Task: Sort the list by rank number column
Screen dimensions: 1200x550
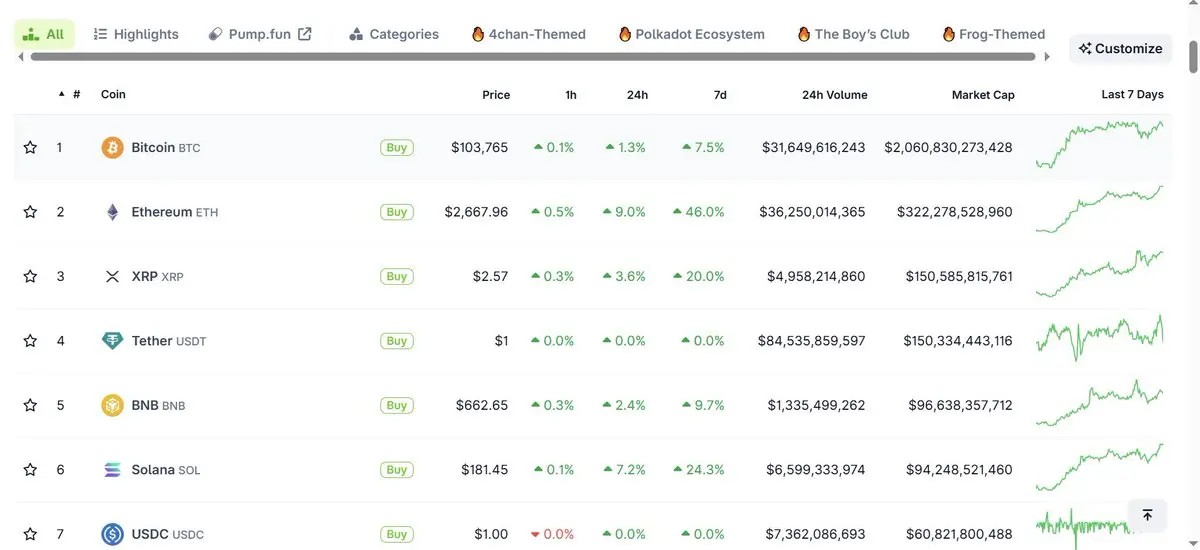Action: coord(76,94)
